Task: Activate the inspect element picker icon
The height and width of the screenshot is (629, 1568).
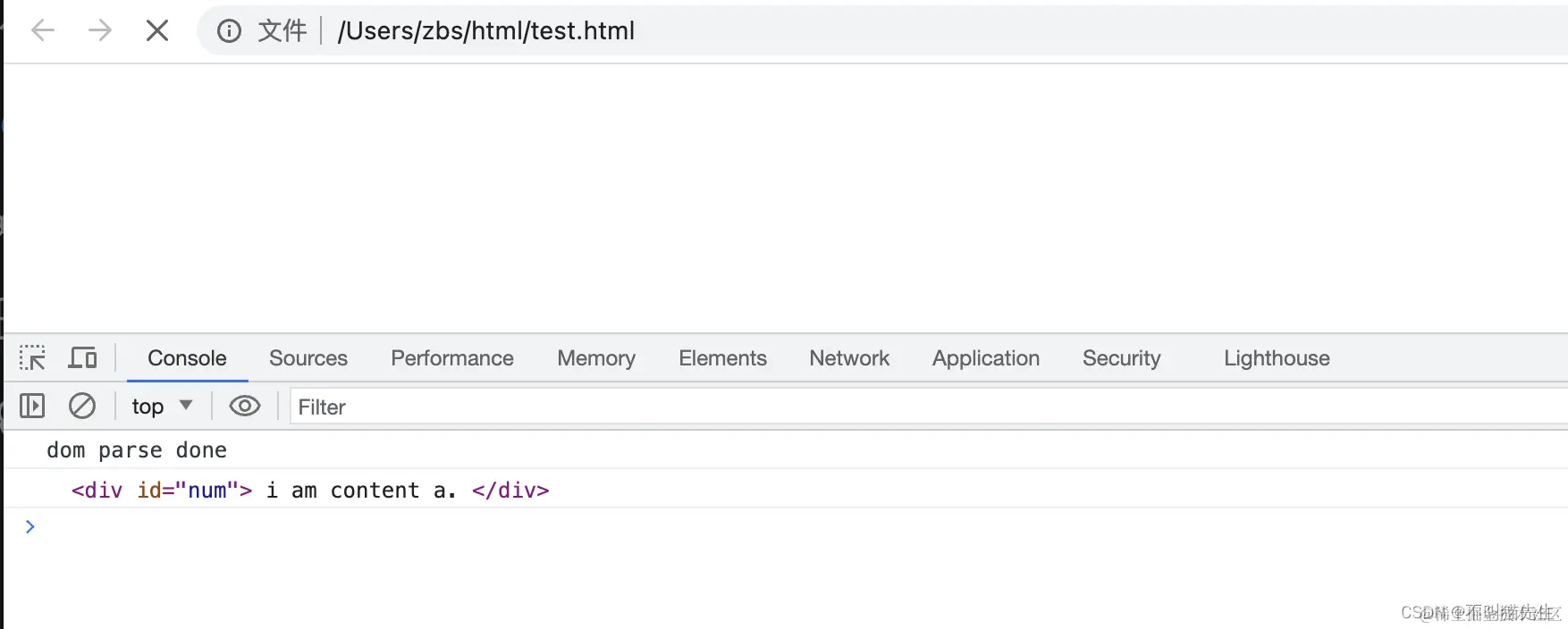Action: (32, 358)
